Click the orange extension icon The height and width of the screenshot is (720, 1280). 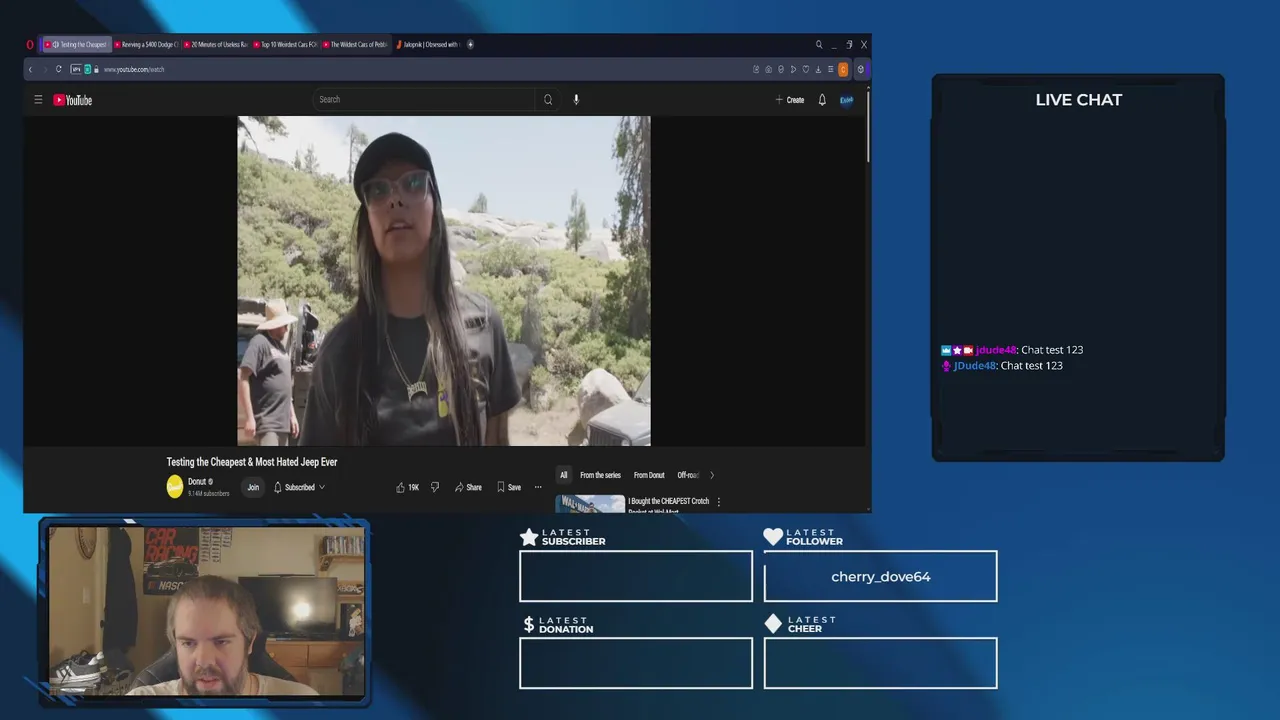[843, 69]
